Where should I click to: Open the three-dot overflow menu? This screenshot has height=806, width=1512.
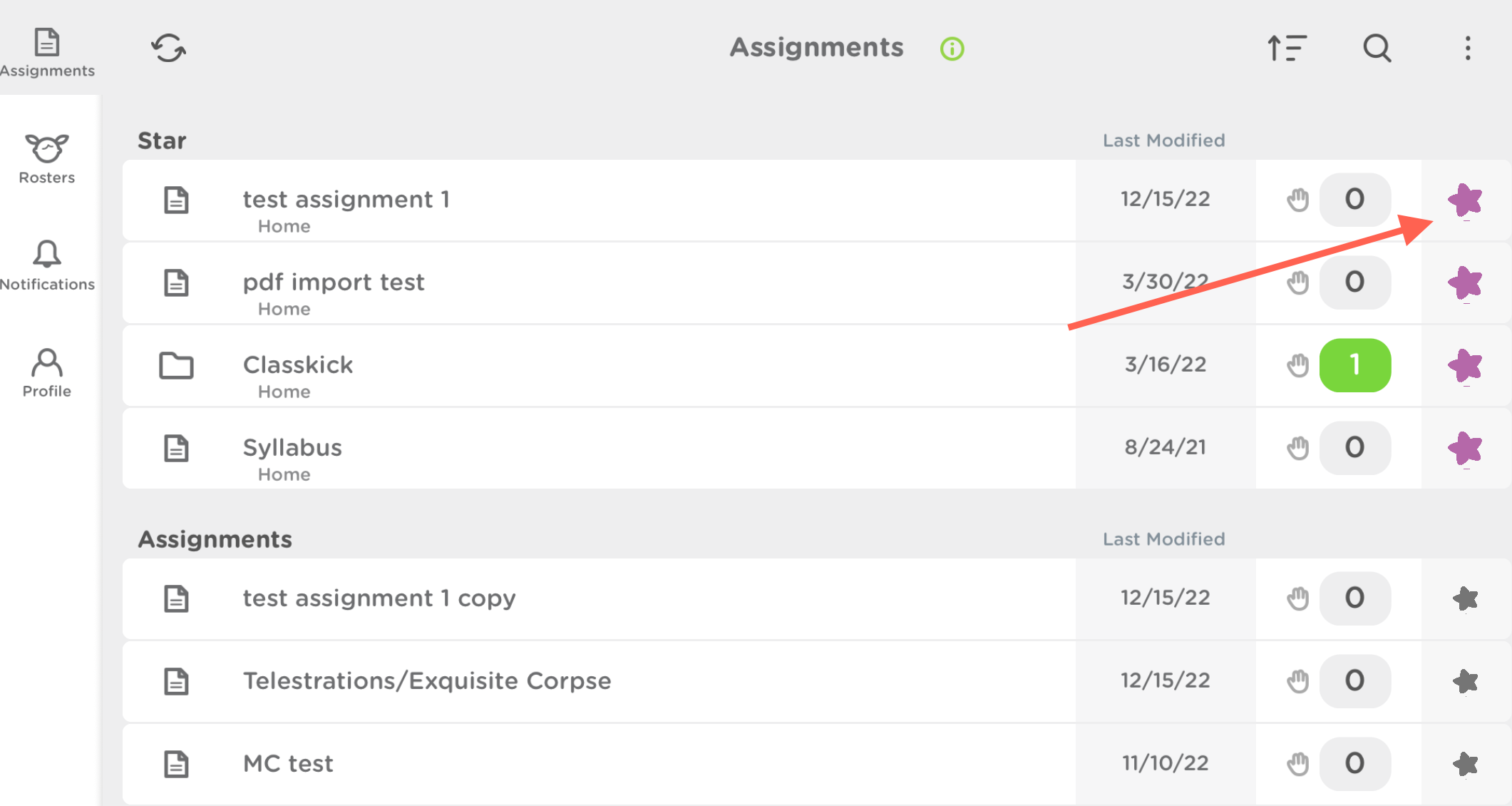[1467, 48]
